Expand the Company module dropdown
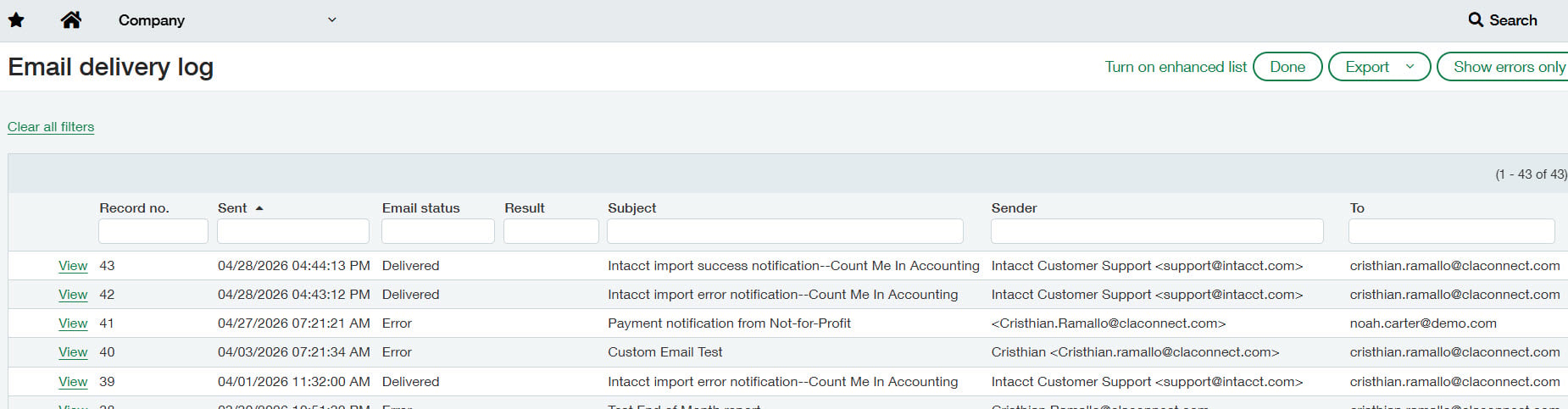This screenshot has width=1568, height=409. click(332, 19)
